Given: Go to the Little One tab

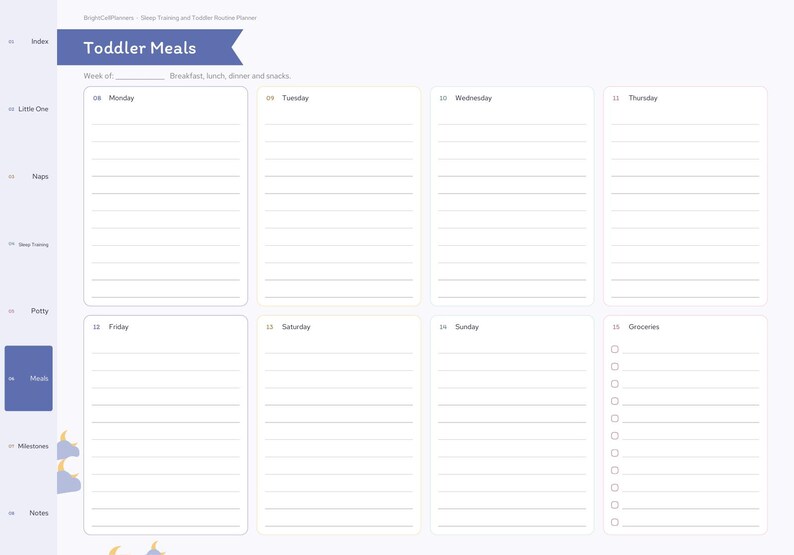Looking at the screenshot, I should [x=28, y=109].
